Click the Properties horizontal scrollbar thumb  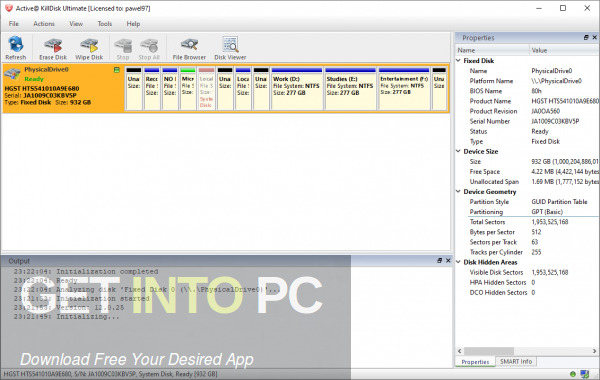click(x=489, y=351)
